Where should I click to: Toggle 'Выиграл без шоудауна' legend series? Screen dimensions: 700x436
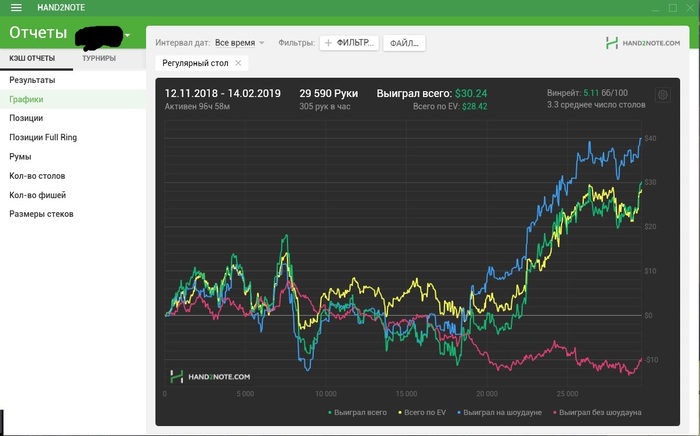point(597,412)
